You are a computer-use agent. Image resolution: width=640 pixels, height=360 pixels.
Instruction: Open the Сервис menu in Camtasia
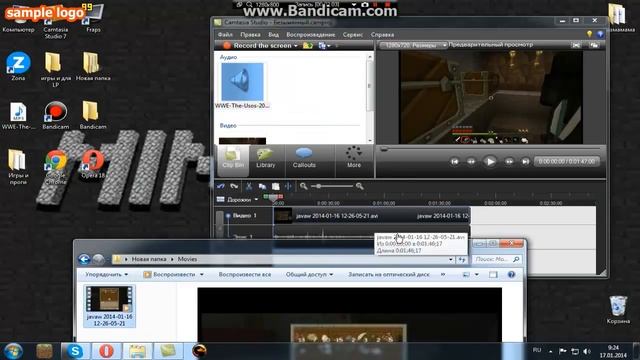[353, 35]
